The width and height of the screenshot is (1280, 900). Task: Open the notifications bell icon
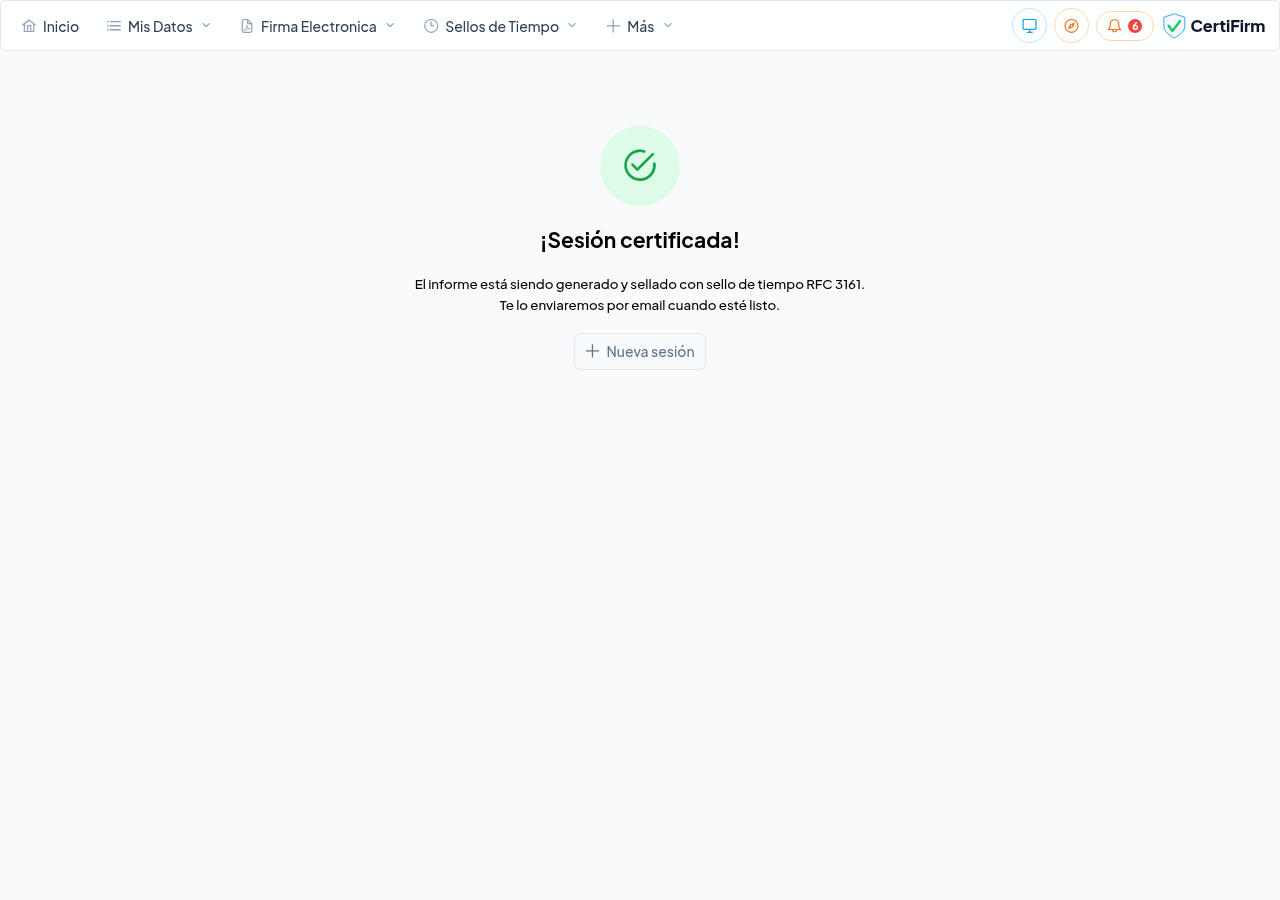[x=1114, y=26]
